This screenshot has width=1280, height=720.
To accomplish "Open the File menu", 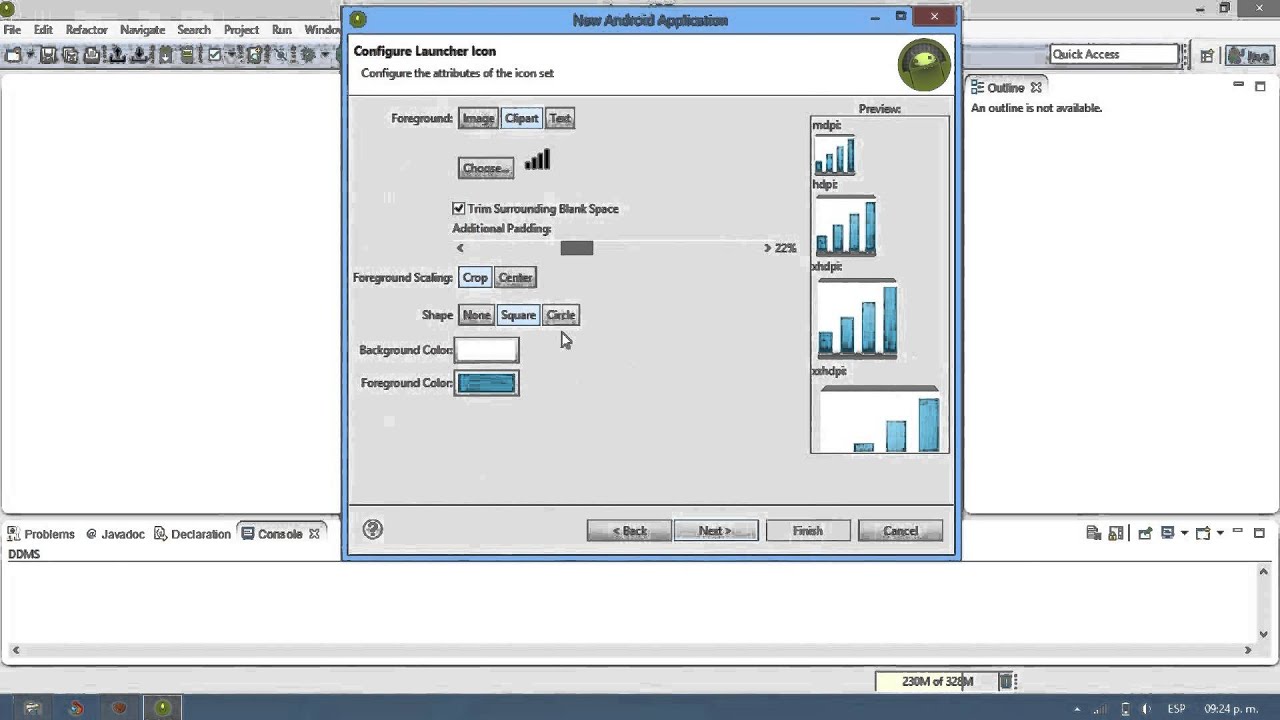I will pyautogui.click(x=12, y=30).
